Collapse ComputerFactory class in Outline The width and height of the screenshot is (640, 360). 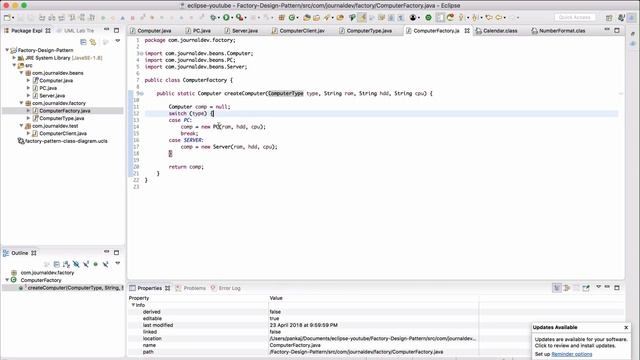(x=7, y=280)
